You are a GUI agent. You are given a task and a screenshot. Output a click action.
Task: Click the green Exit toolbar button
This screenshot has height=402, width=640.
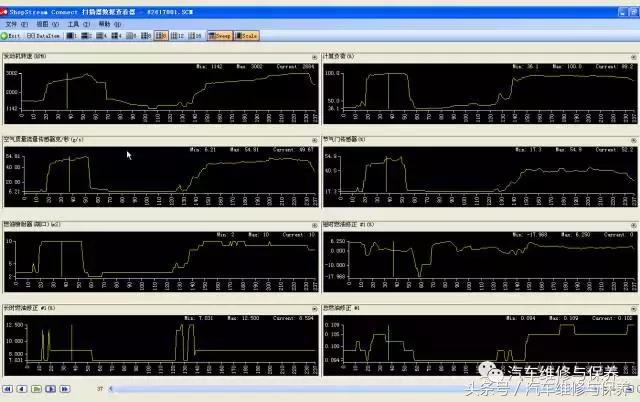point(11,36)
